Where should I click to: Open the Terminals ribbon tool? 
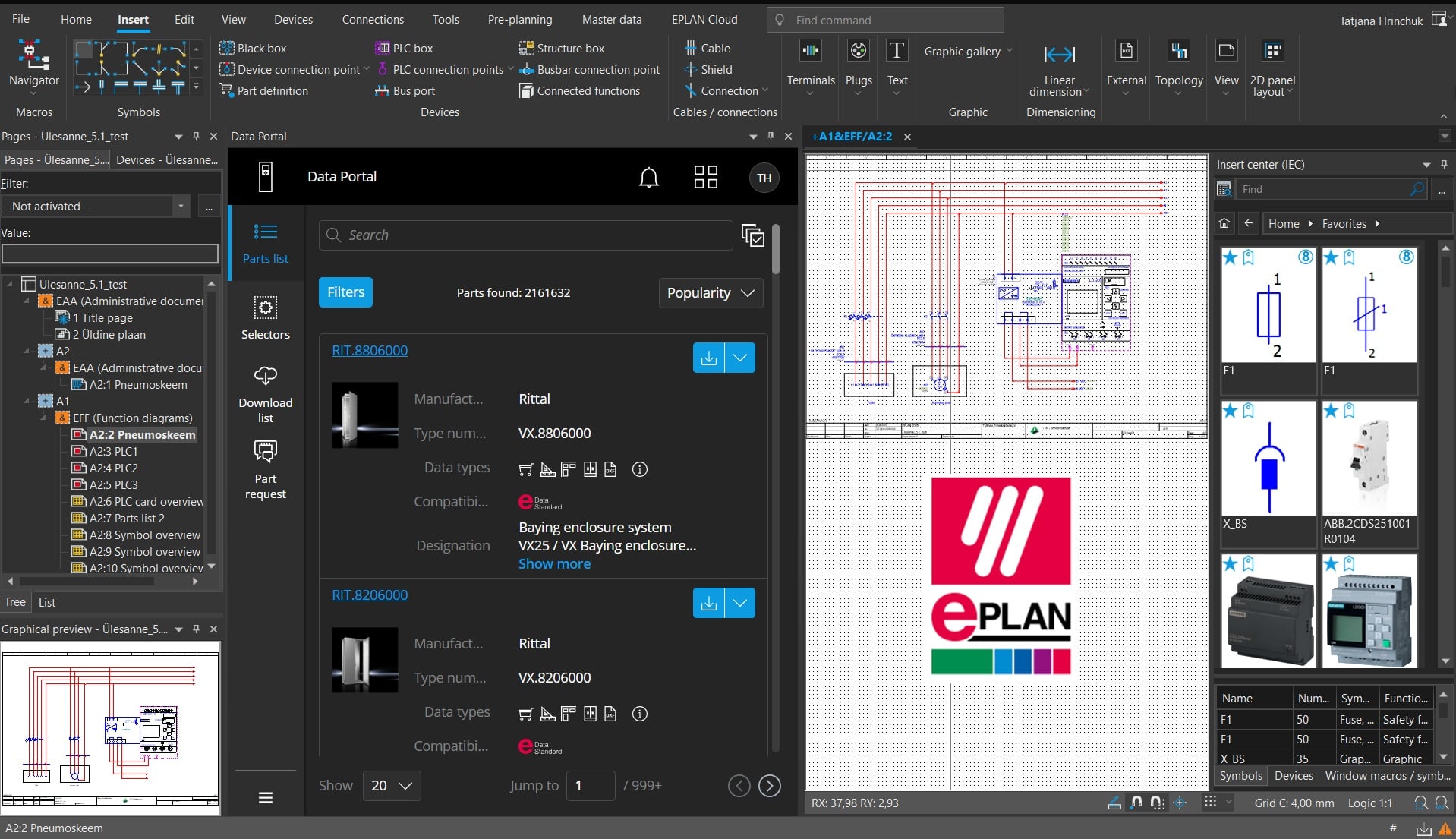coord(811,67)
